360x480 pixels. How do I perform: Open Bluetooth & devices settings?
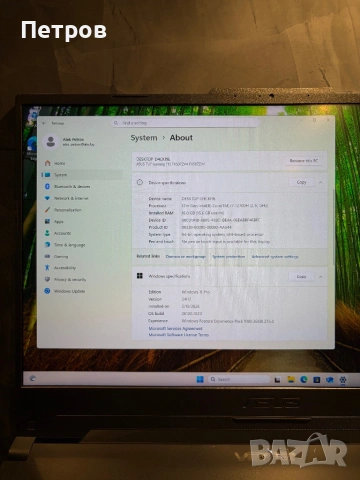(72, 187)
